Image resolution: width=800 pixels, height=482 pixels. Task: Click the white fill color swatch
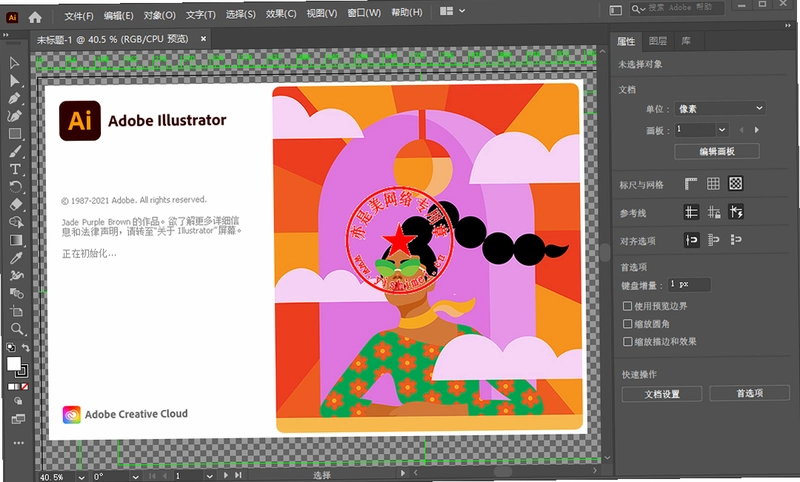(13, 364)
